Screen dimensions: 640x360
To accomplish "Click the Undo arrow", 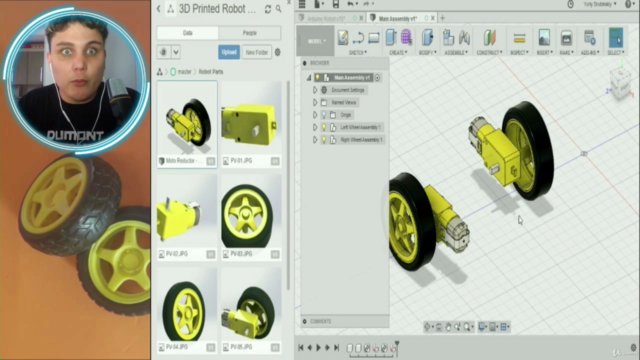I will 350,4.
